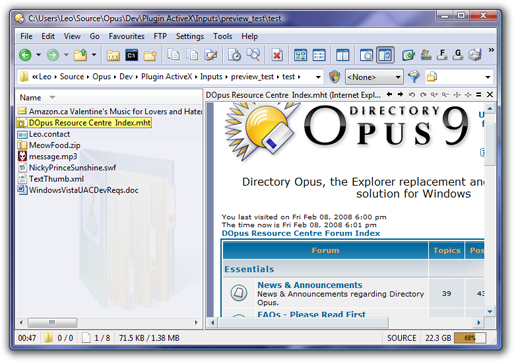The image size is (514, 362).
Task: Open the viewer pane menu icon
Action: pyautogui.click(x=479, y=95)
